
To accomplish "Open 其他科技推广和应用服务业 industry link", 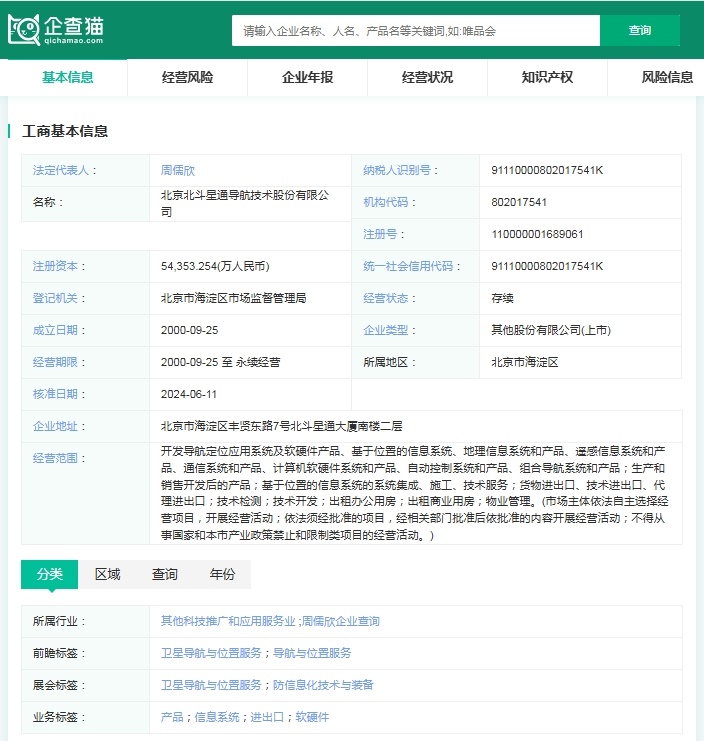I will [x=228, y=621].
